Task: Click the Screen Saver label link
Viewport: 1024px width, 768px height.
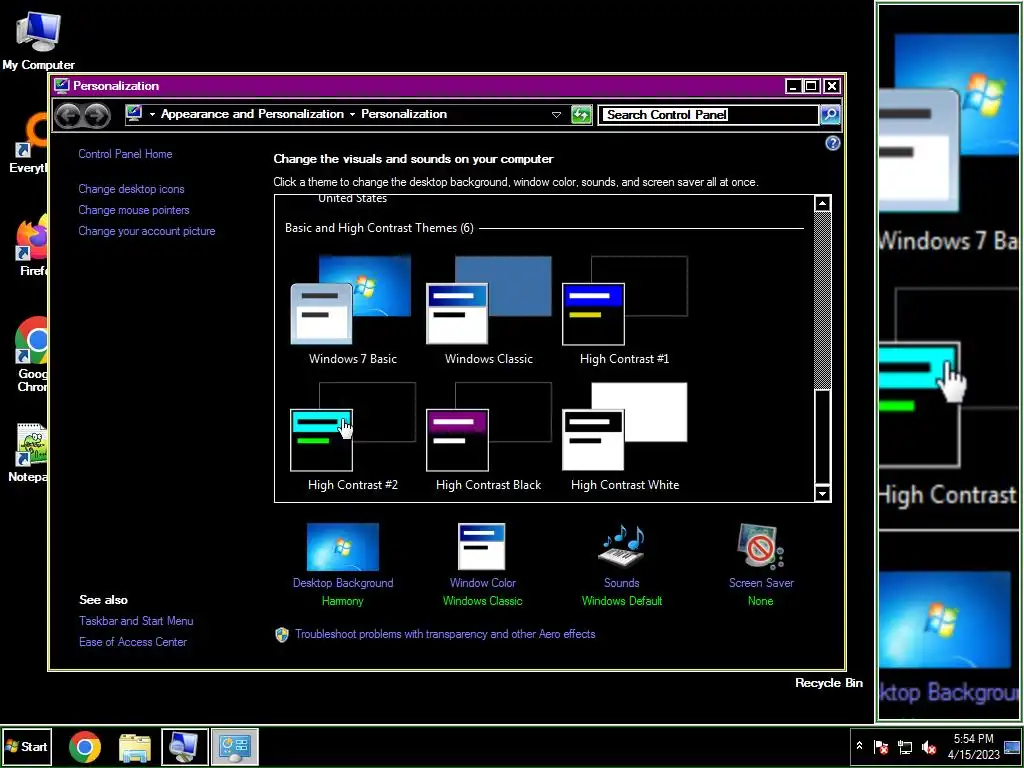Action: (x=761, y=583)
